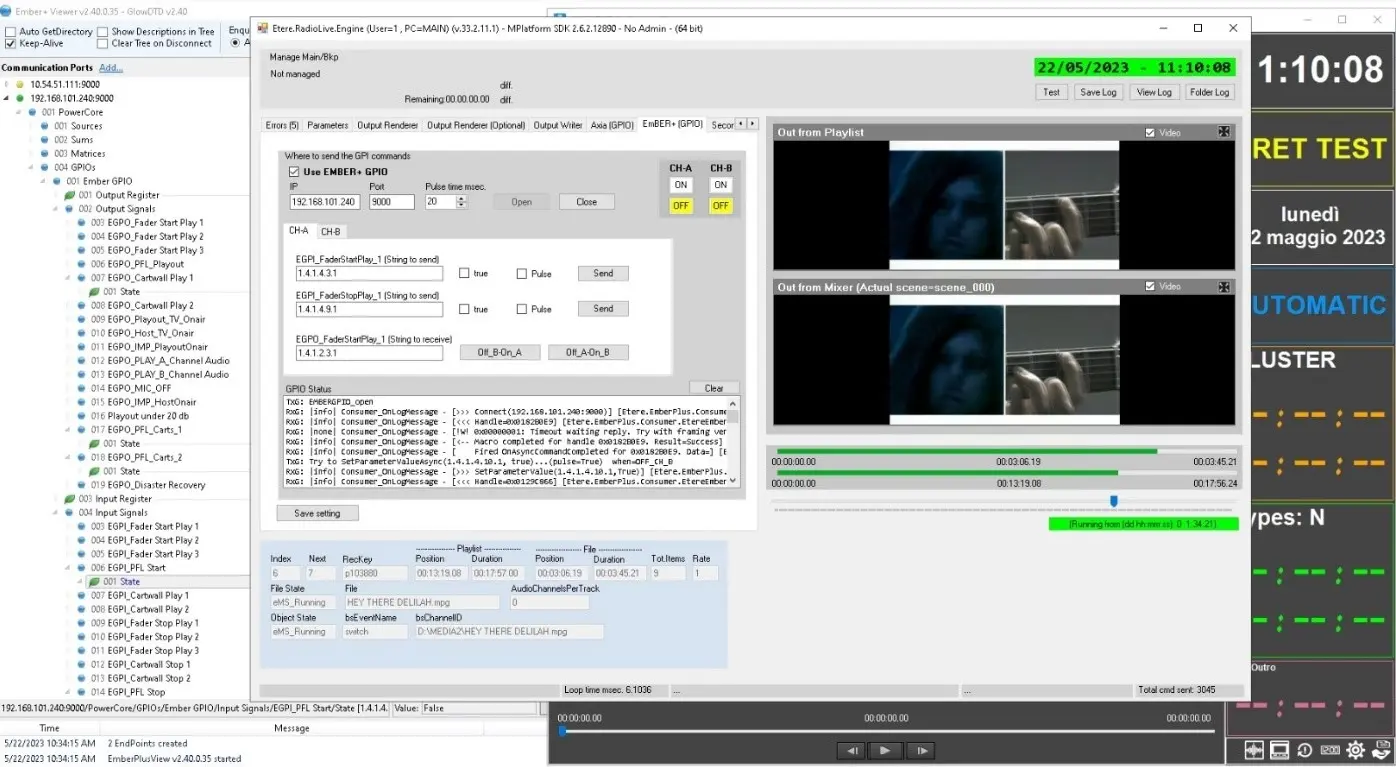Image resolution: width=1396 pixels, height=767 pixels.
Task: Toggle the Keep-Alive checkbox
Action: (x=11, y=43)
